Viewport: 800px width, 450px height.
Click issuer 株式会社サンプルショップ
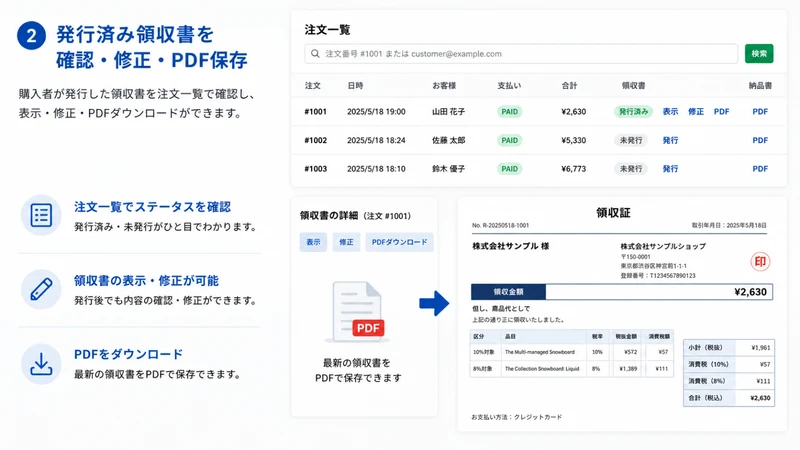(663, 246)
